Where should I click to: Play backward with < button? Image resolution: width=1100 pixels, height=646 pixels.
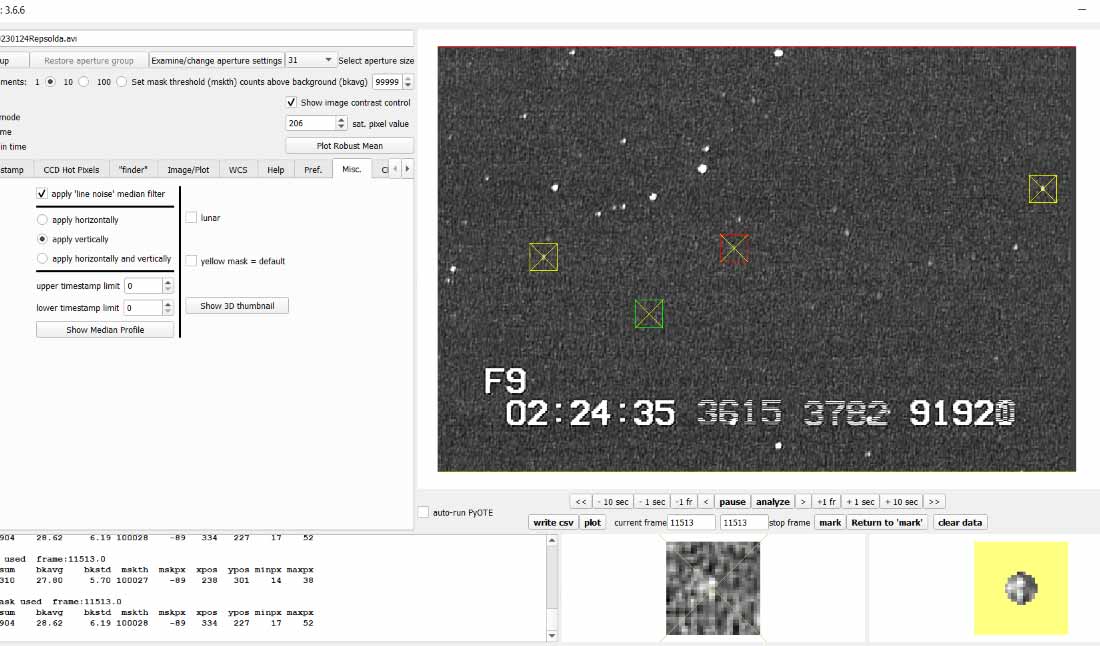tap(706, 502)
